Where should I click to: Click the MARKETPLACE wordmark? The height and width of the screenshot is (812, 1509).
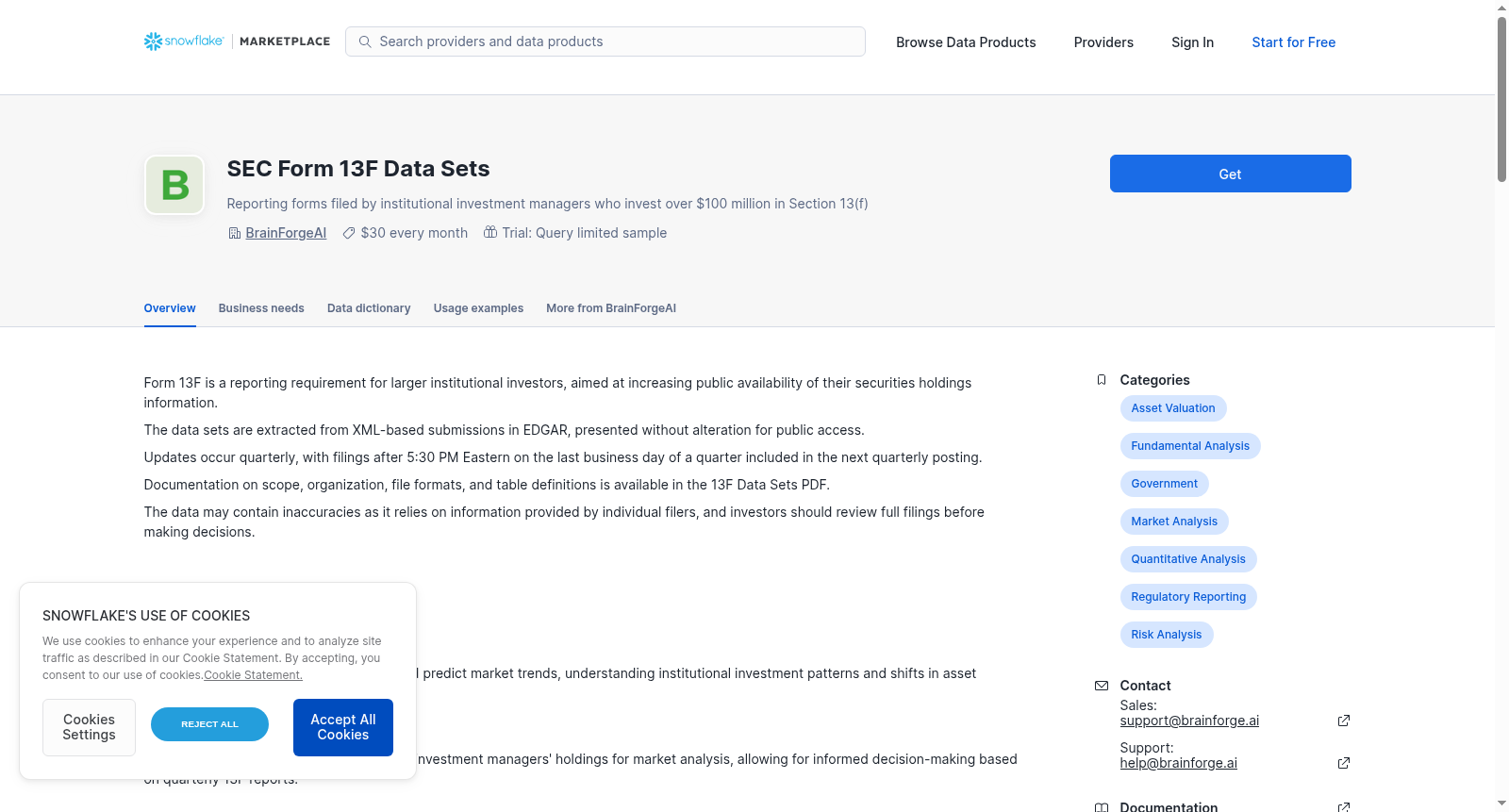pyautogui.click(x=285, y=41)
